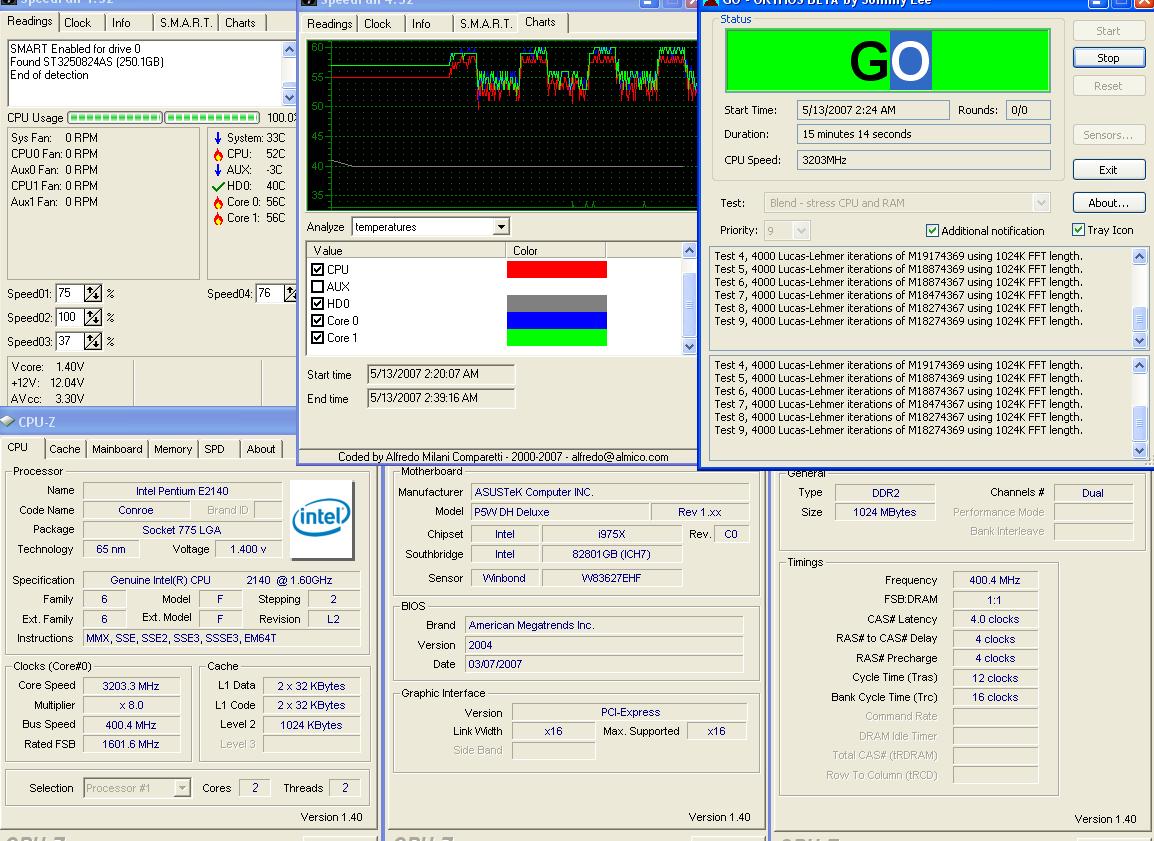Click the chart value list scroll-down arrow
This screenshot has width=1154, height=841.
coord(690,347)
